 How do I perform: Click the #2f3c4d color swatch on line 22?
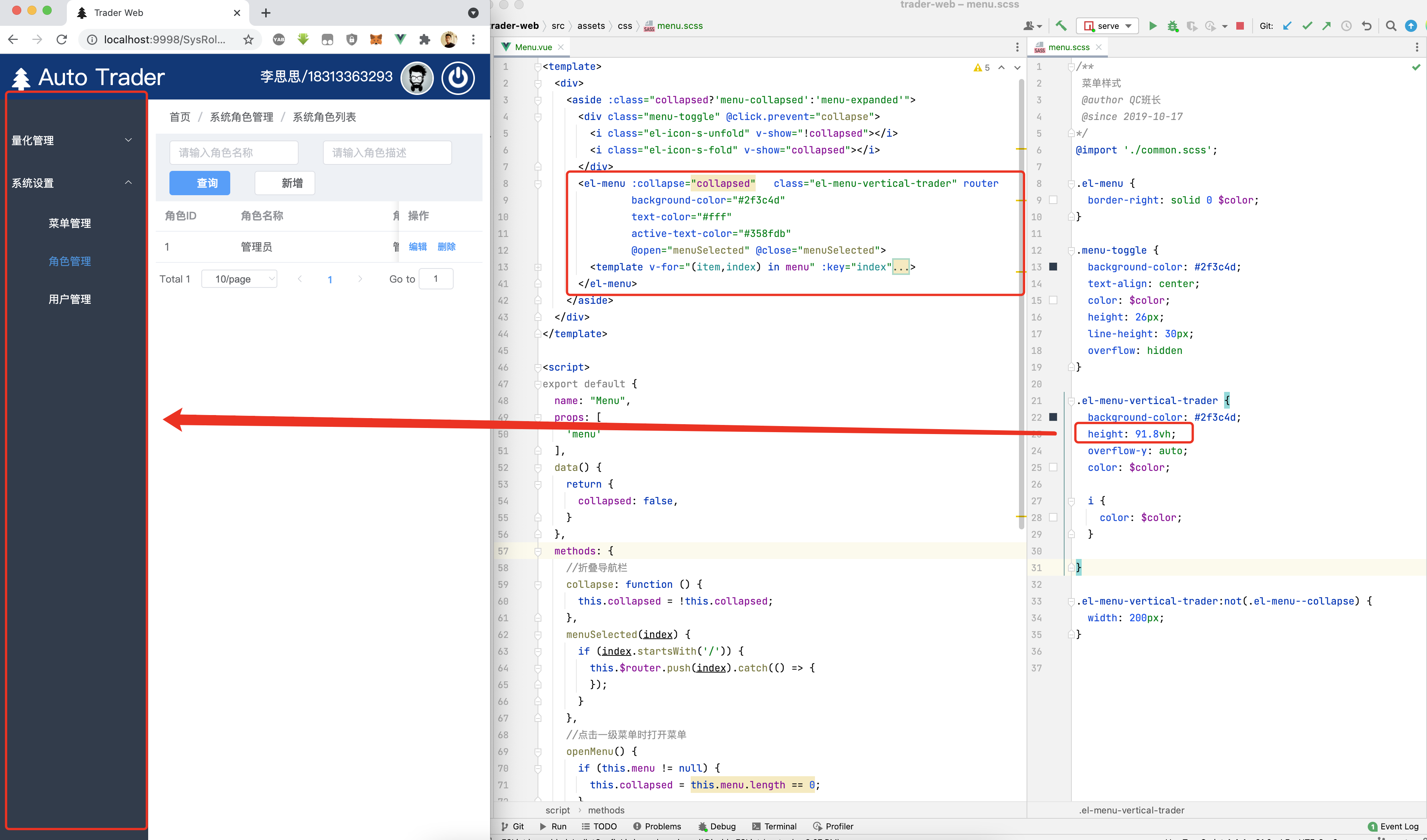(x=1053, y=417)
